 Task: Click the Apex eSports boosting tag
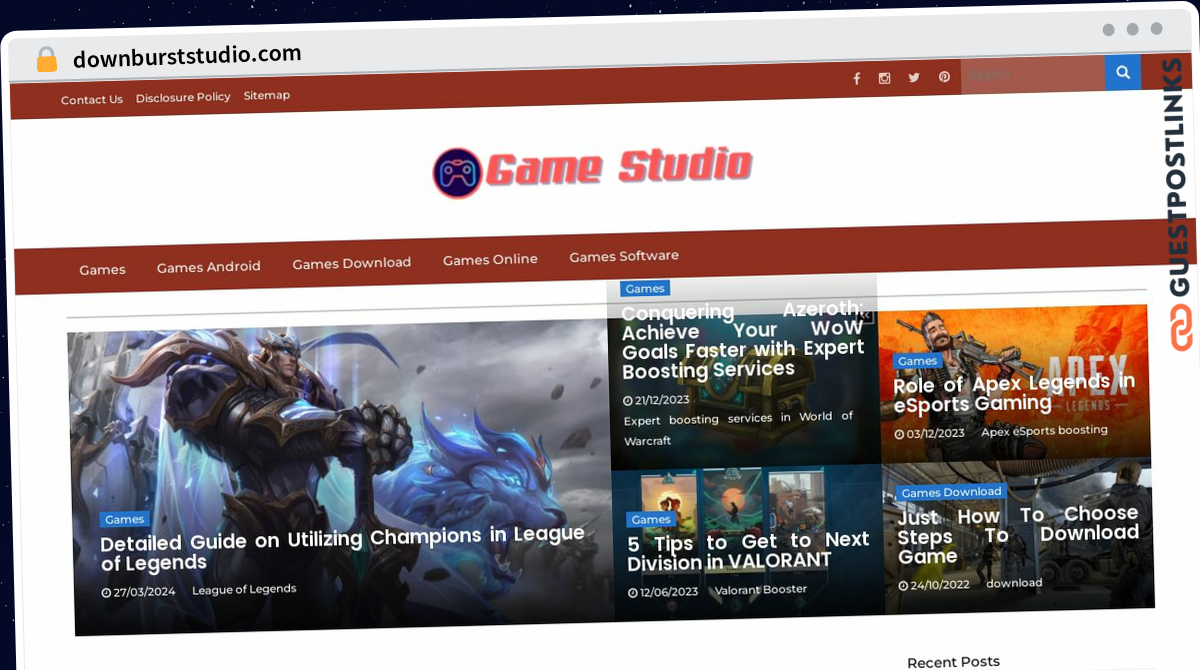[1045, 431]
